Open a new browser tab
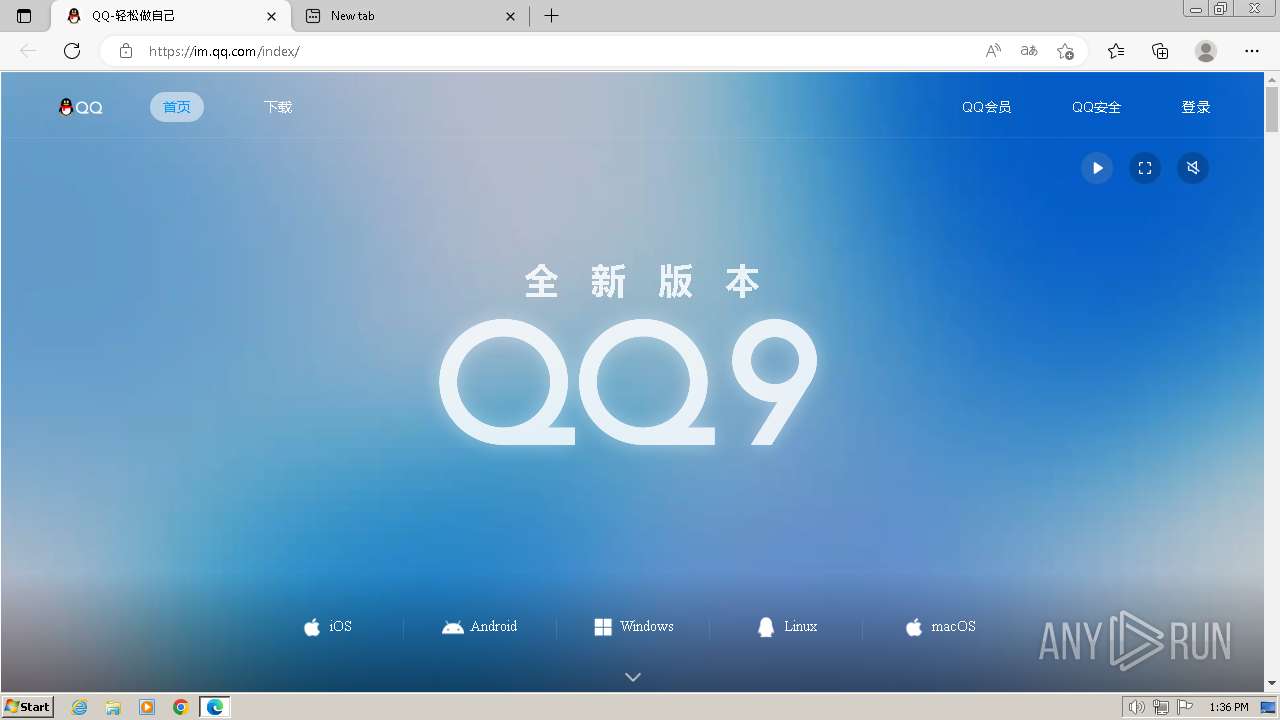This screenshot has height=720, width=1280. (x=551, y=16)
